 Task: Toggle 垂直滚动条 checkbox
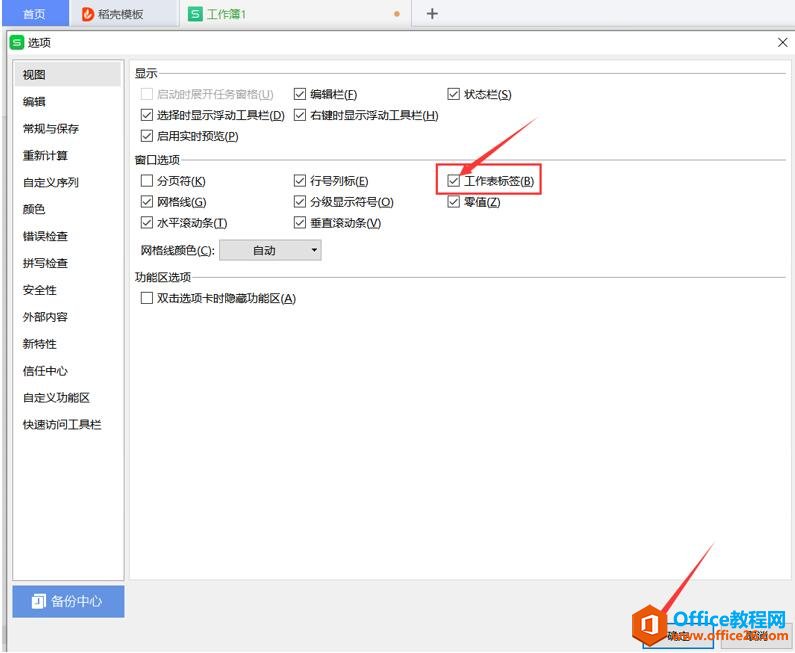300,223
